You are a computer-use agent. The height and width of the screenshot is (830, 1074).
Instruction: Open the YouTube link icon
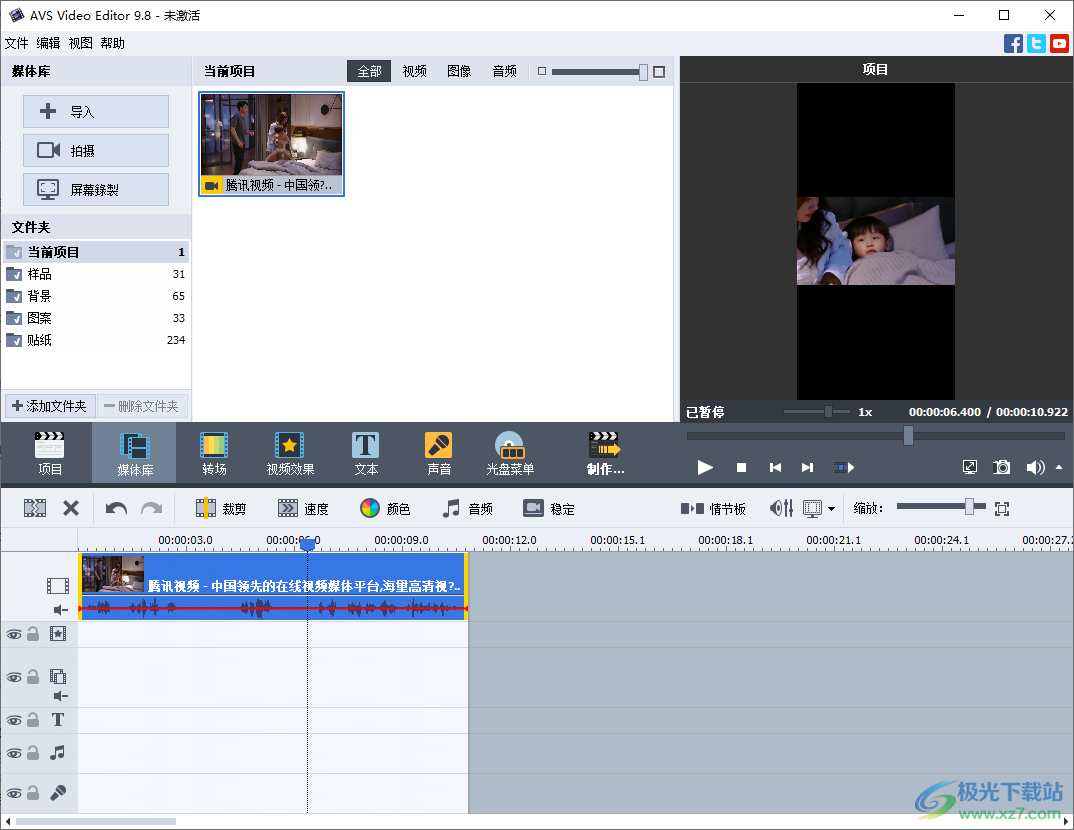pyautogui.click(x=1060, y=43)
